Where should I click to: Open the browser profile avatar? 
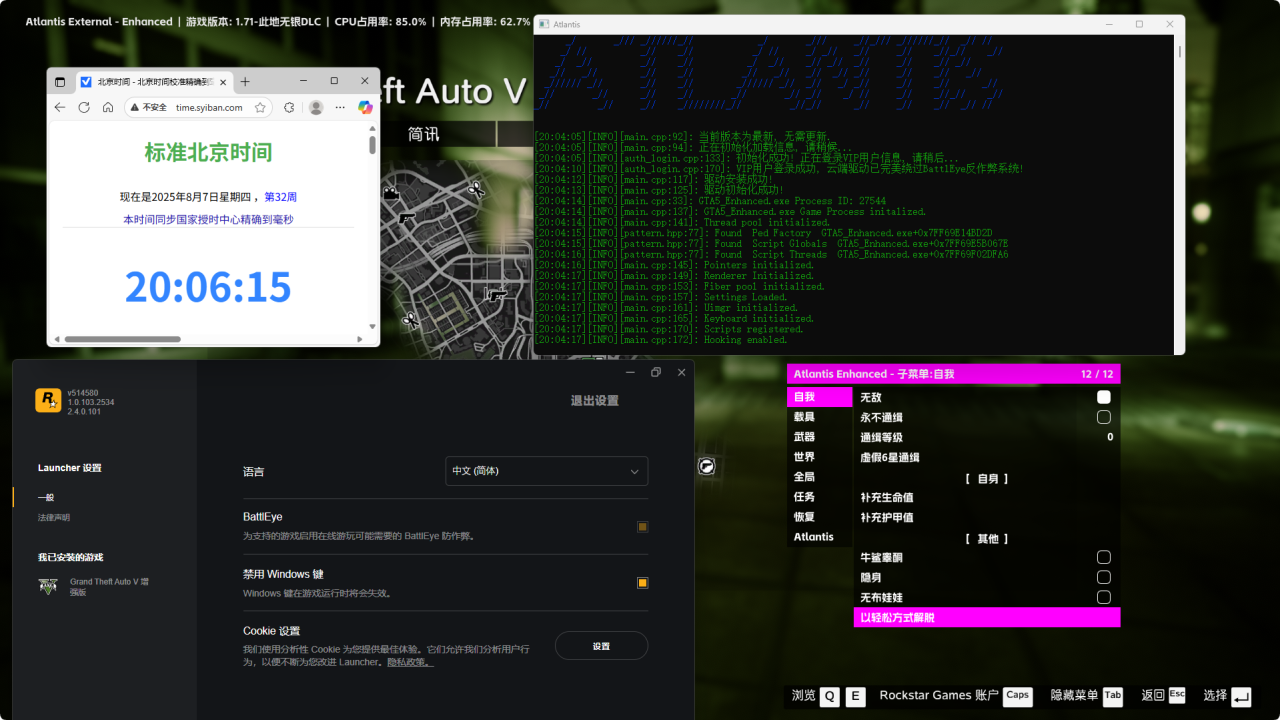[x=316, y=107]
